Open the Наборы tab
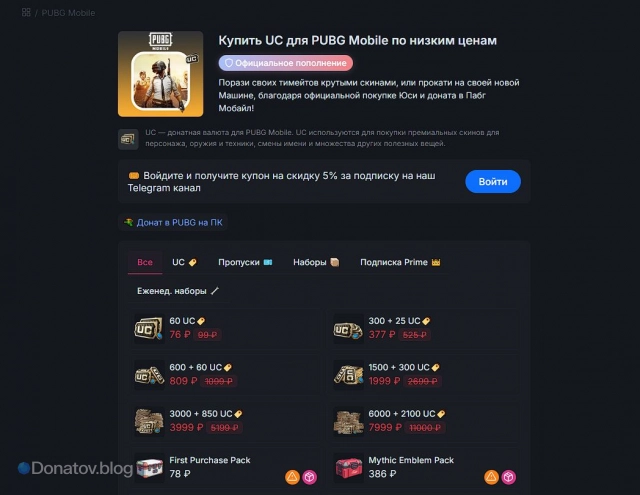The image size is (640, 495). tap(316, 262)
